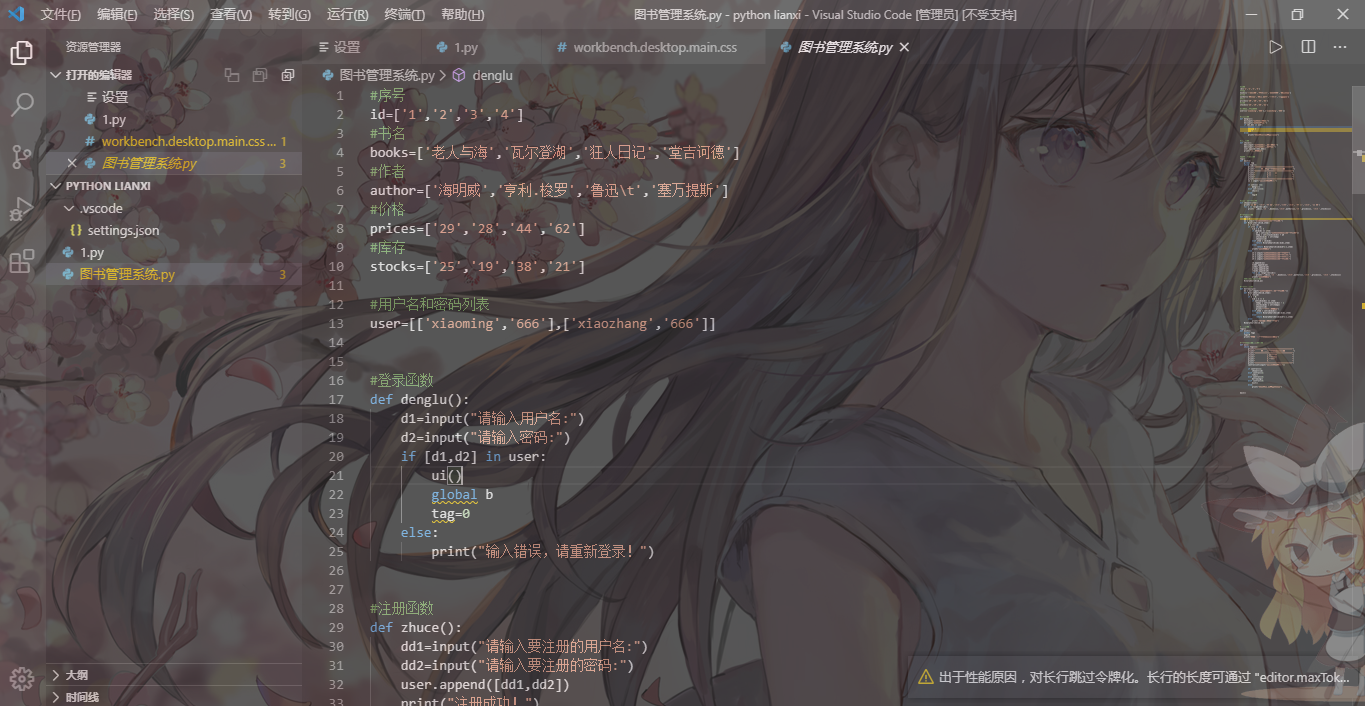Viewport: 1365px width, 706px height.
Task: Click Save All icon in open editors
Action: coord(260,75)
